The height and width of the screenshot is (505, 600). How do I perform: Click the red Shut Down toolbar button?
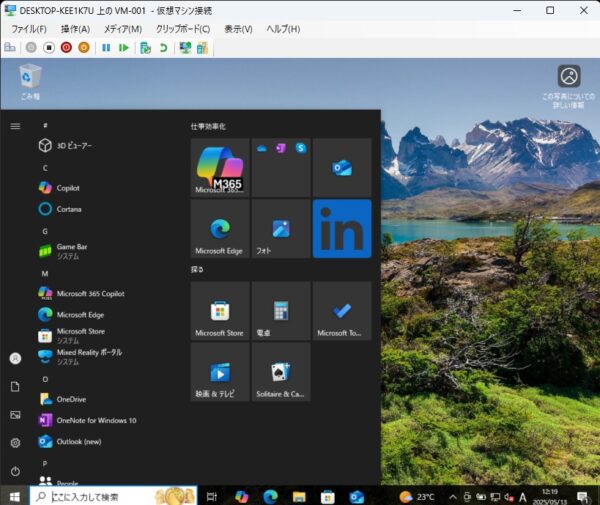(66, 47)
